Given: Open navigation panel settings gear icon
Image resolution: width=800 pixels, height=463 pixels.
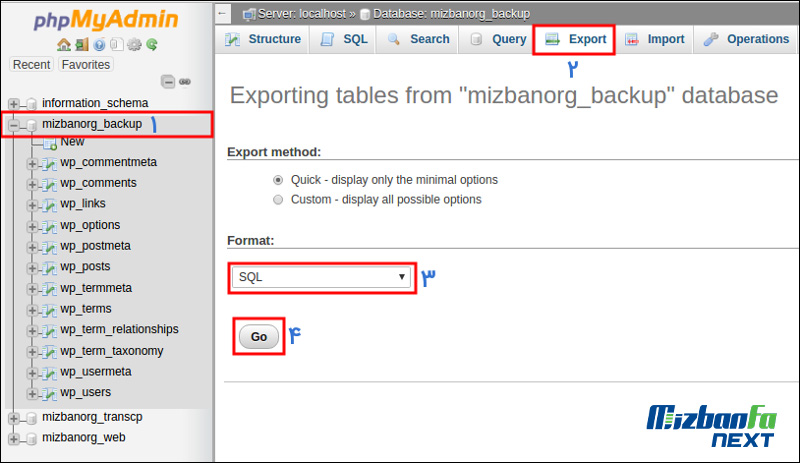Looking at the screenshot, I should [x=134, y=45].
